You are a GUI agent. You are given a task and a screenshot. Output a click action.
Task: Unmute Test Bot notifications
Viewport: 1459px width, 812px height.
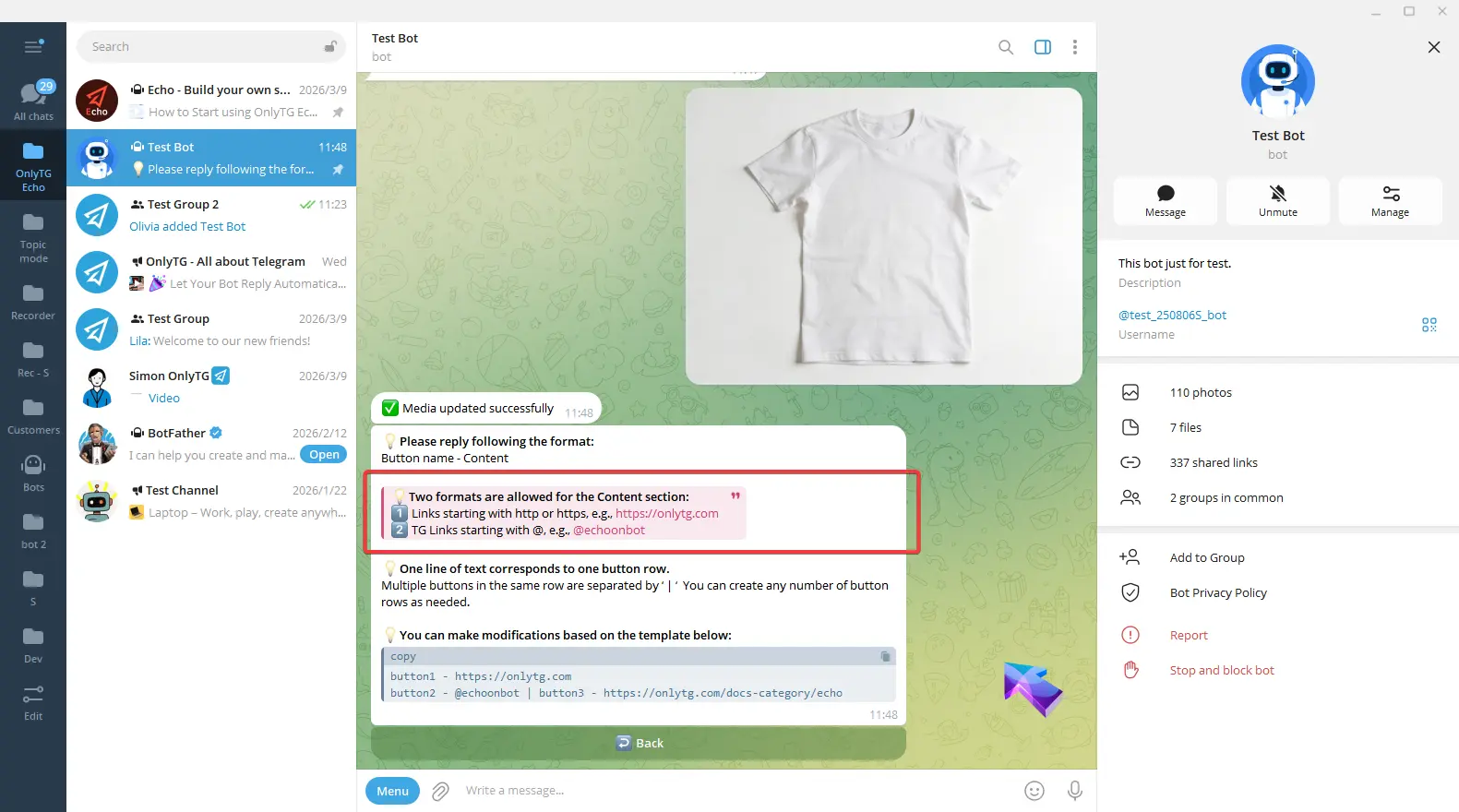1277,200
